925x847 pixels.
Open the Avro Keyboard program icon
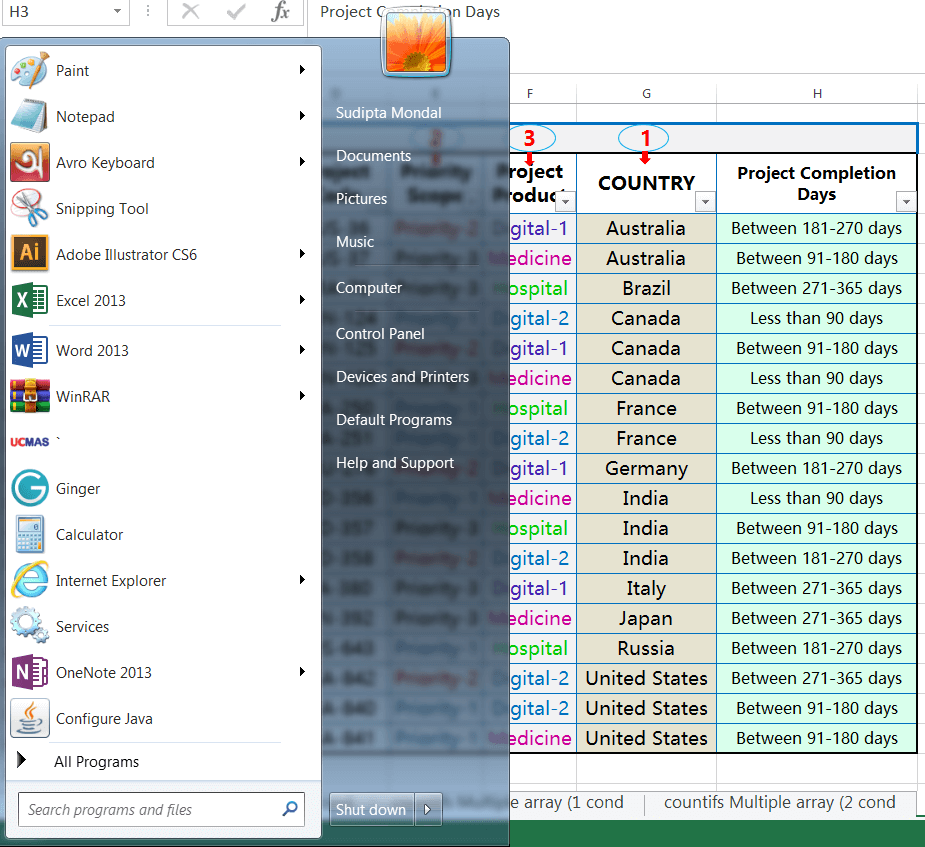point(29,163)
